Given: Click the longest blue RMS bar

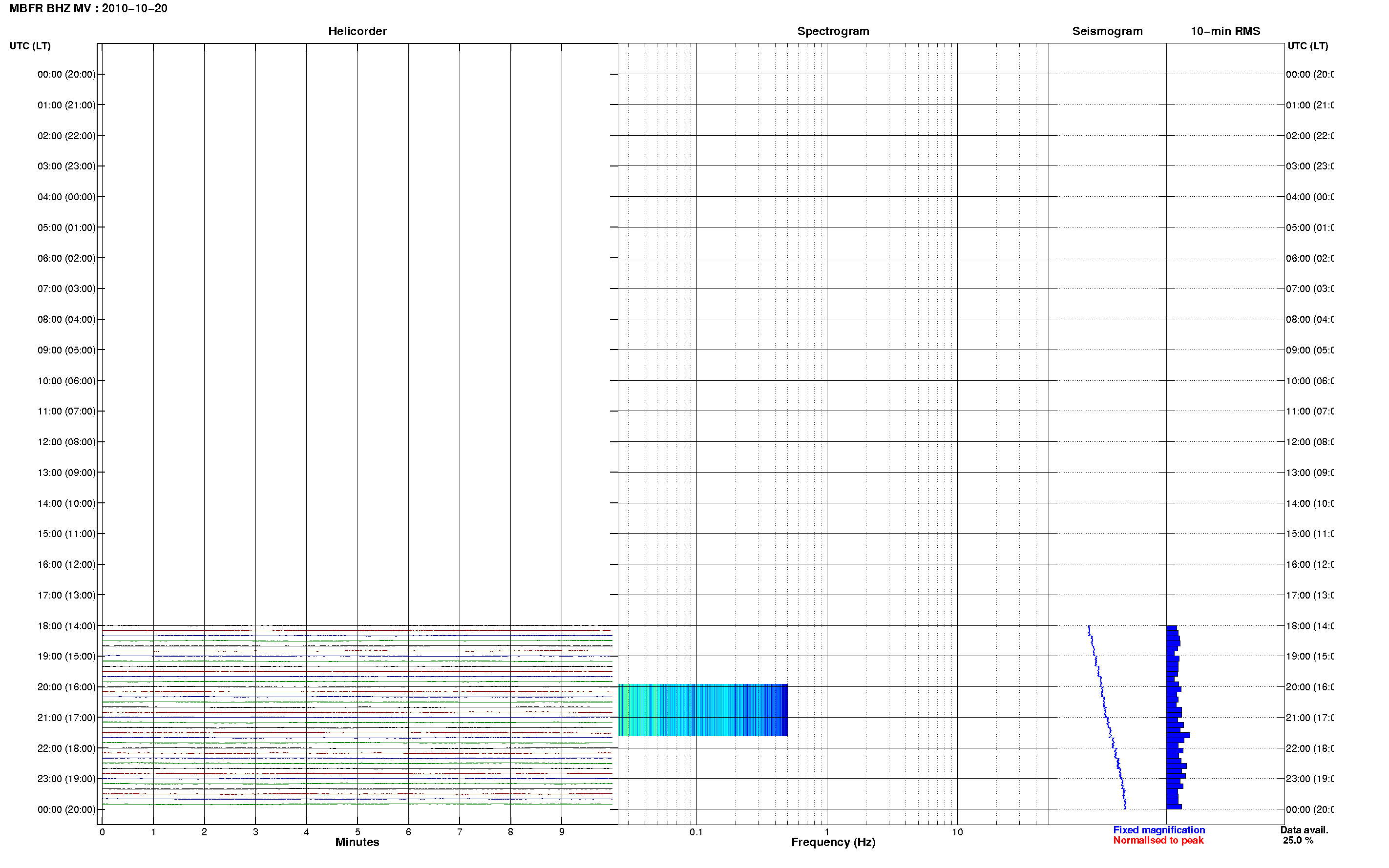Looking at the screenshot, I should pyautogui.click(x=1178, y=735).
